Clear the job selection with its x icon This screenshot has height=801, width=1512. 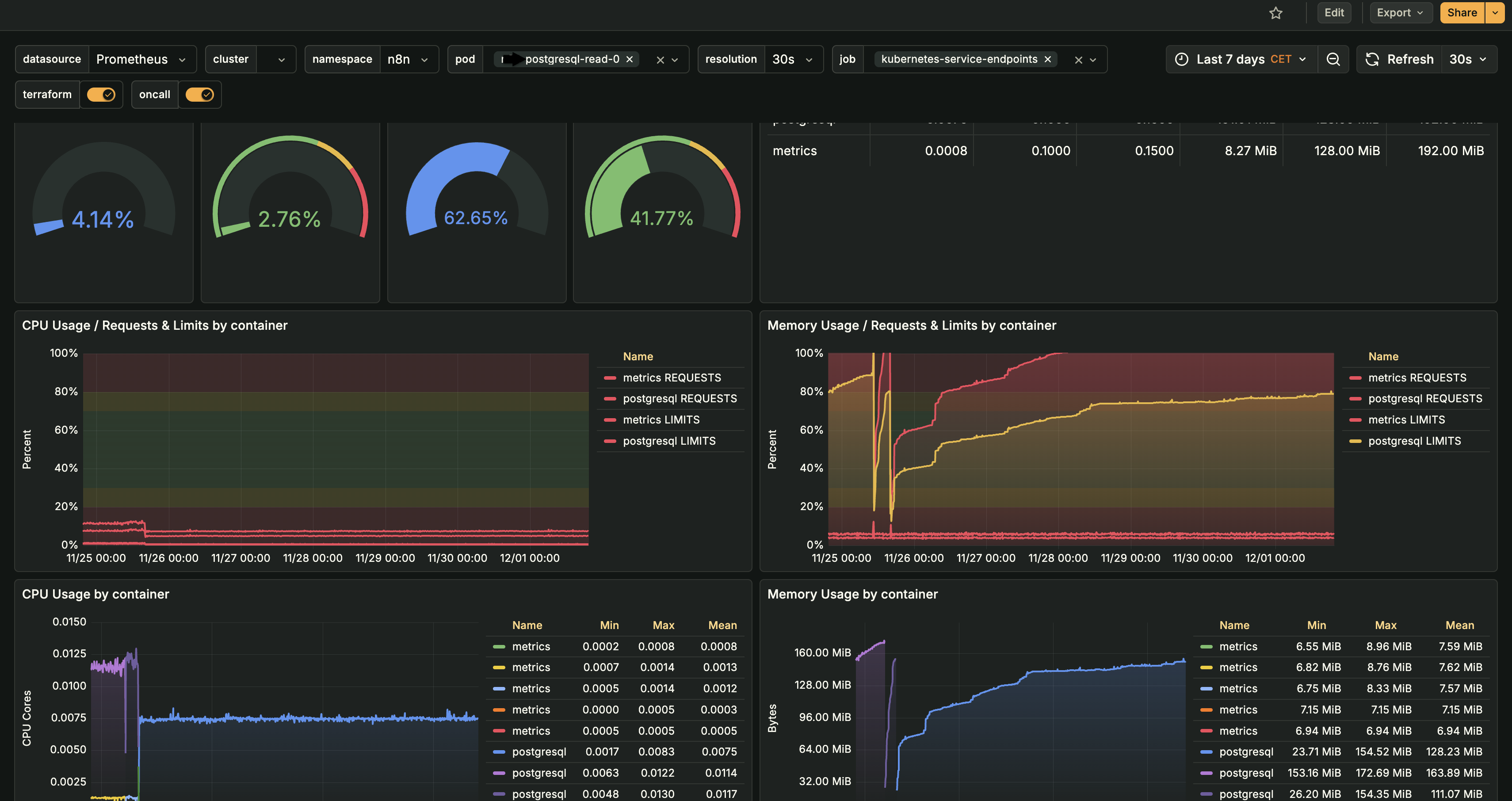(1078, 59)
